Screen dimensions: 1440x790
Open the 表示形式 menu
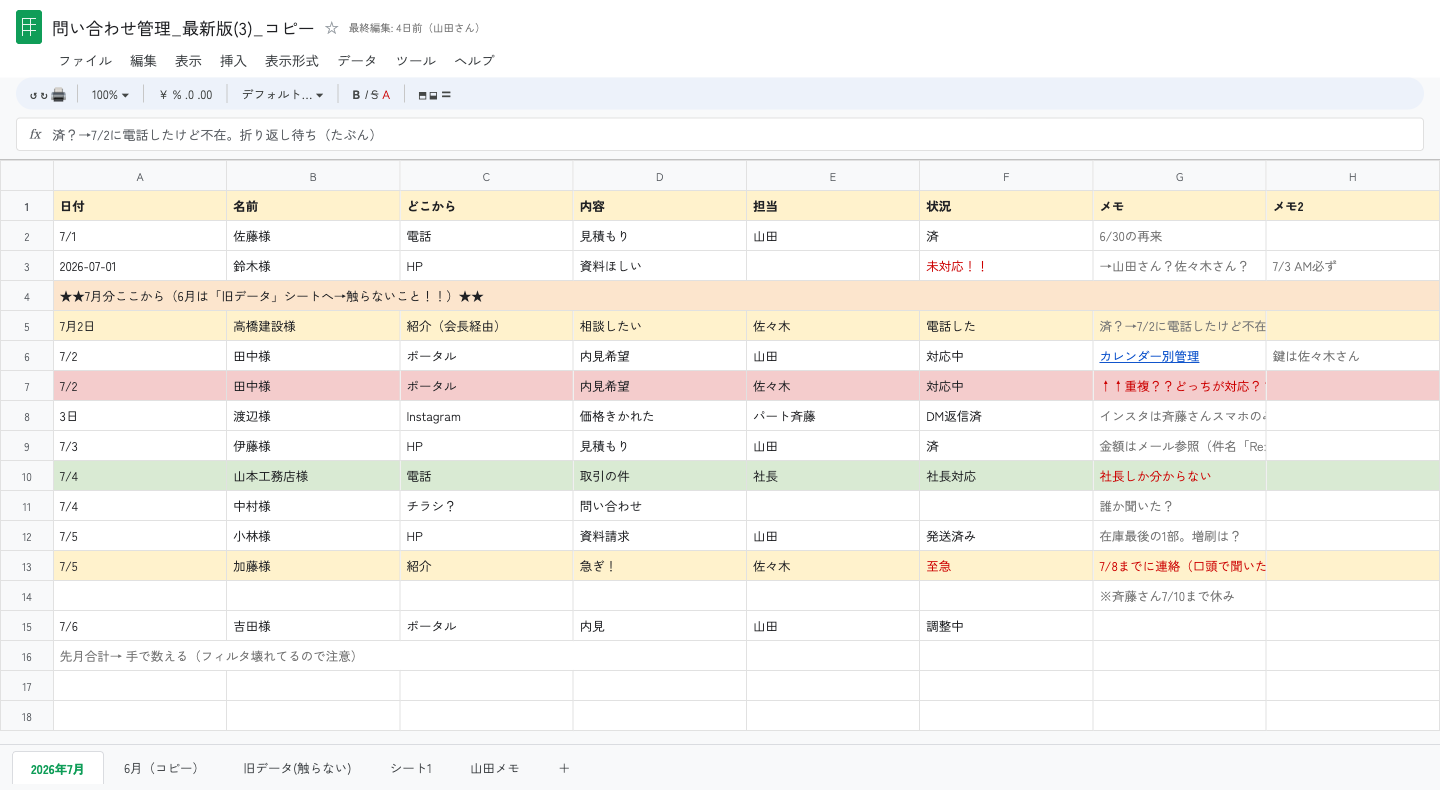292,61
